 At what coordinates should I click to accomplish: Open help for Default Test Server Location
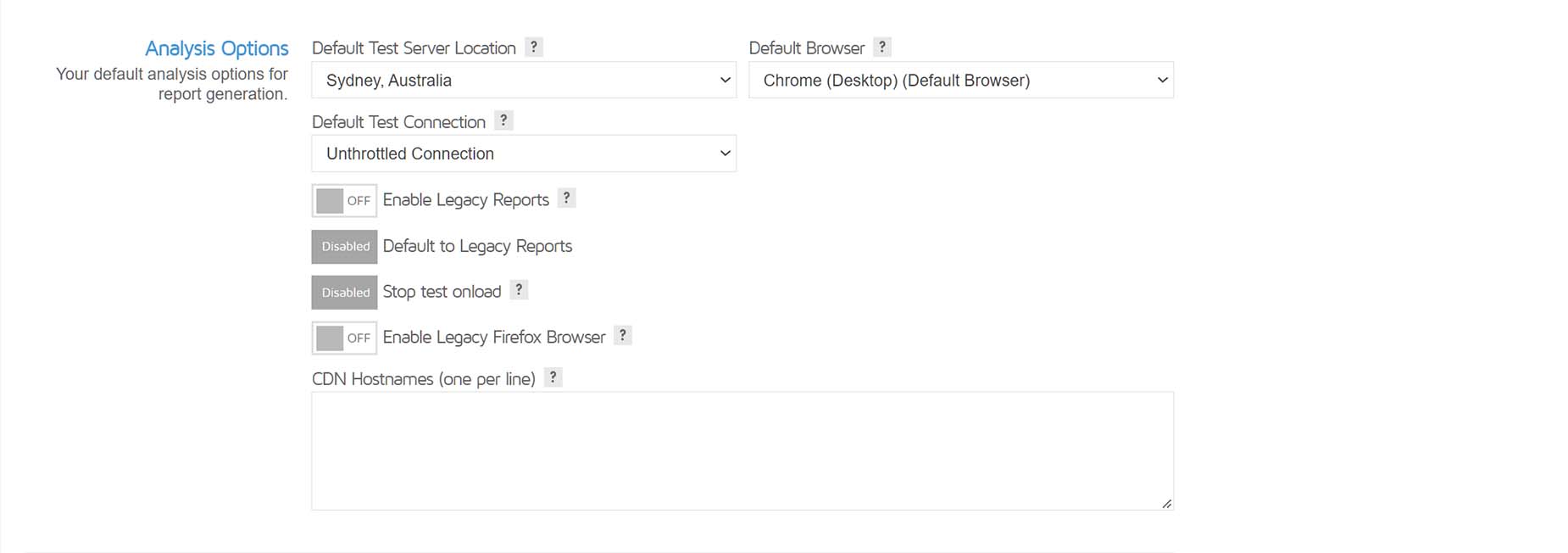(x=534, y=47)
